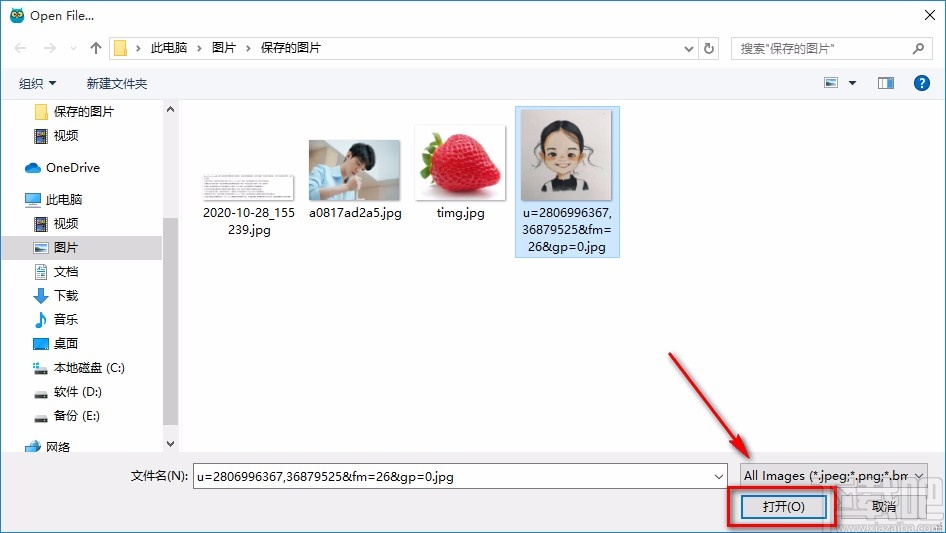Open the All Images file type filter
This screenshot has height=533, width=946.
click(x=834, y=476)
